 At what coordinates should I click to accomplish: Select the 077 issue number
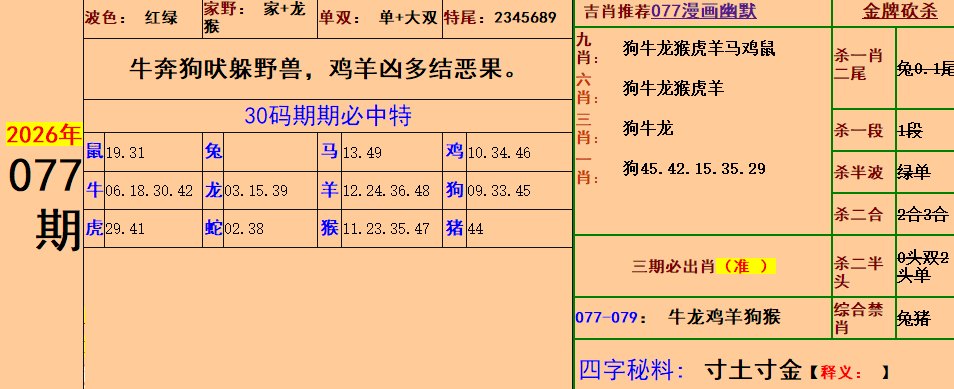45,176
